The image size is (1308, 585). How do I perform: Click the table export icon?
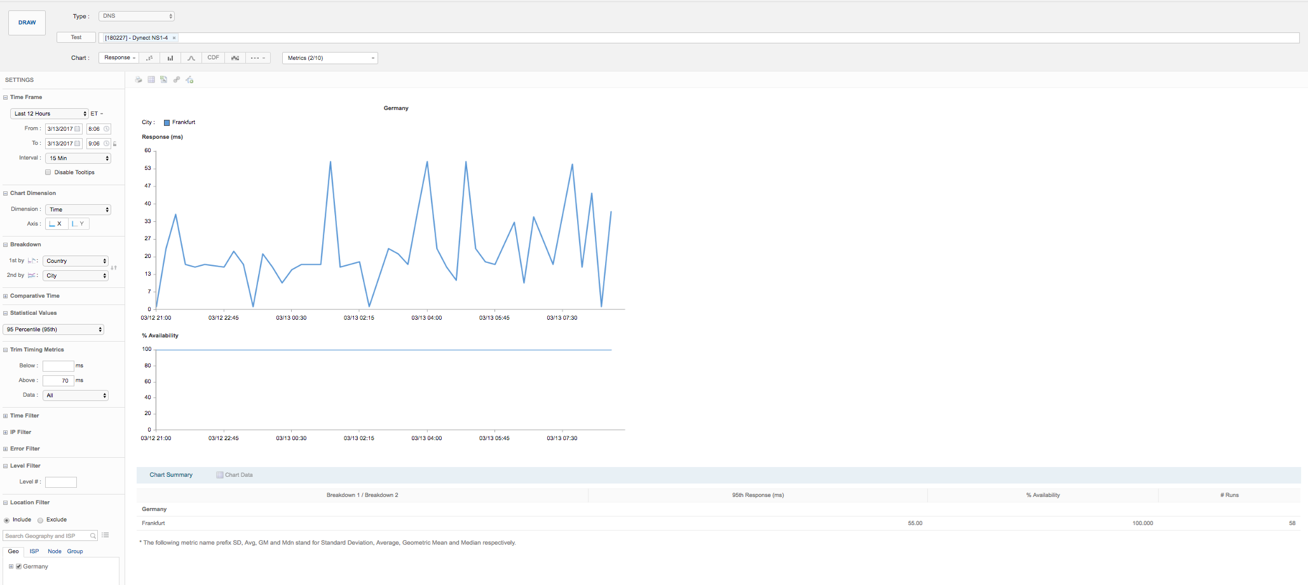pyautogui.click(x=151, y=80)
